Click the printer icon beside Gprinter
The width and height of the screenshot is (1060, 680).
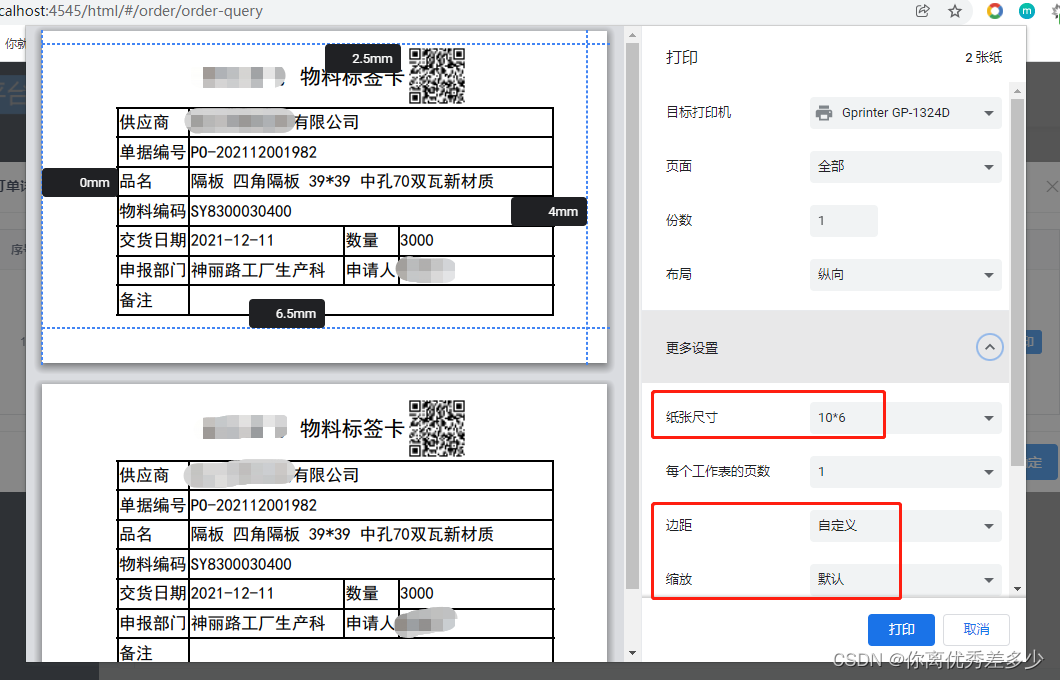tap(824, 113)
